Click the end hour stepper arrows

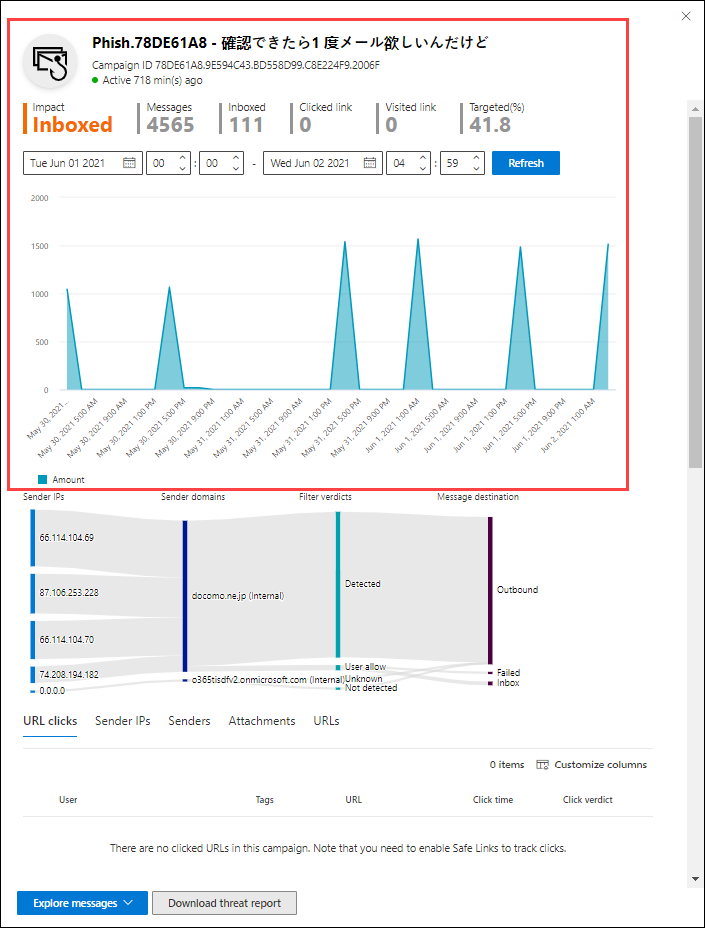pyautogui.click(x=423, y=163)
